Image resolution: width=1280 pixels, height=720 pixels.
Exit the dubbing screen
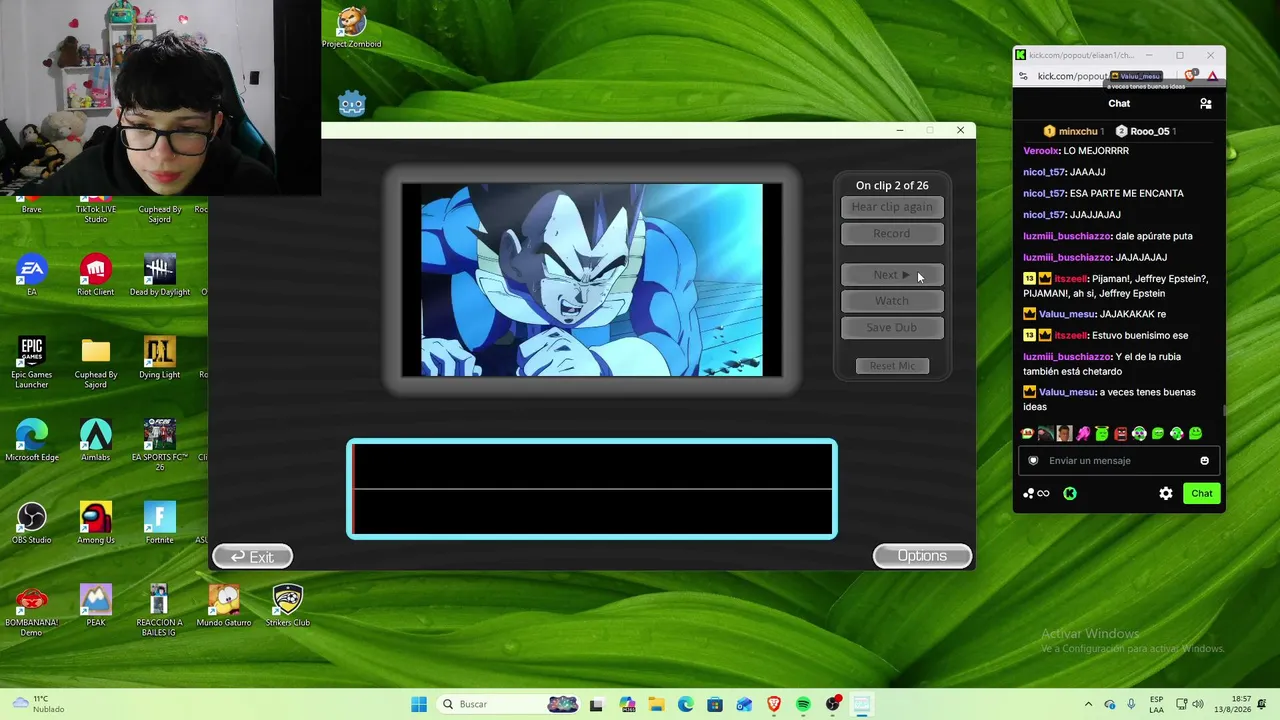(253, 557)
